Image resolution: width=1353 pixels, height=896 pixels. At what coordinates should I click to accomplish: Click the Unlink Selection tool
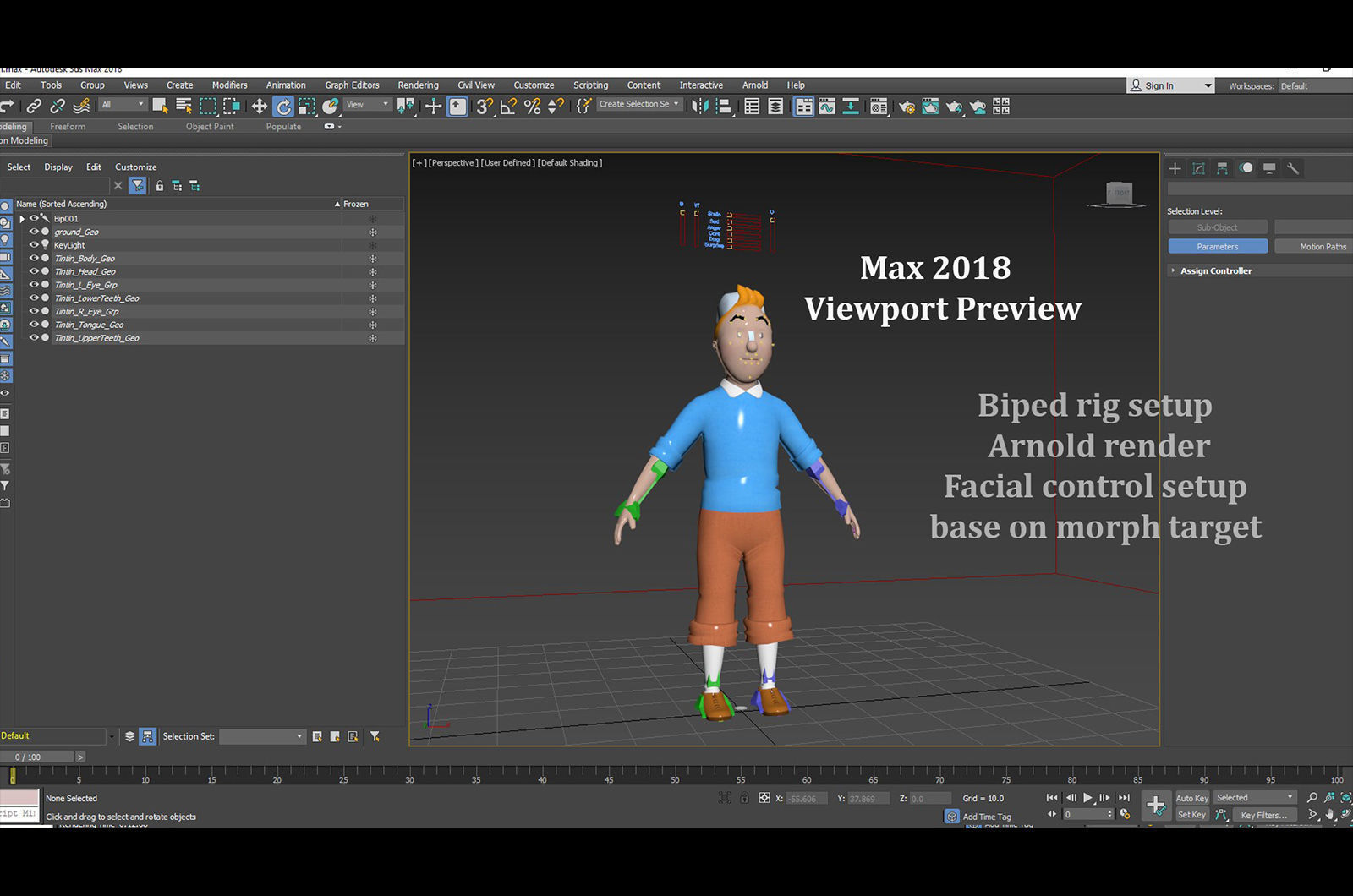58,106
